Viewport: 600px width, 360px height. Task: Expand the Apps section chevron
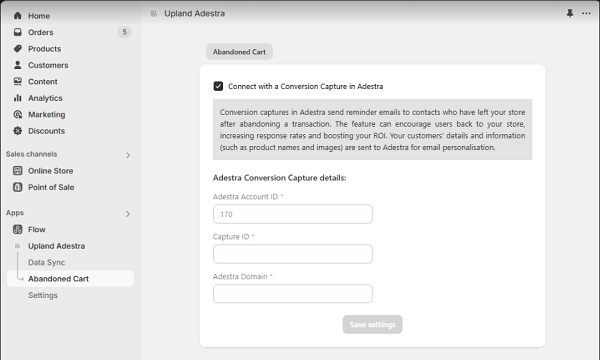pos(128,214)
